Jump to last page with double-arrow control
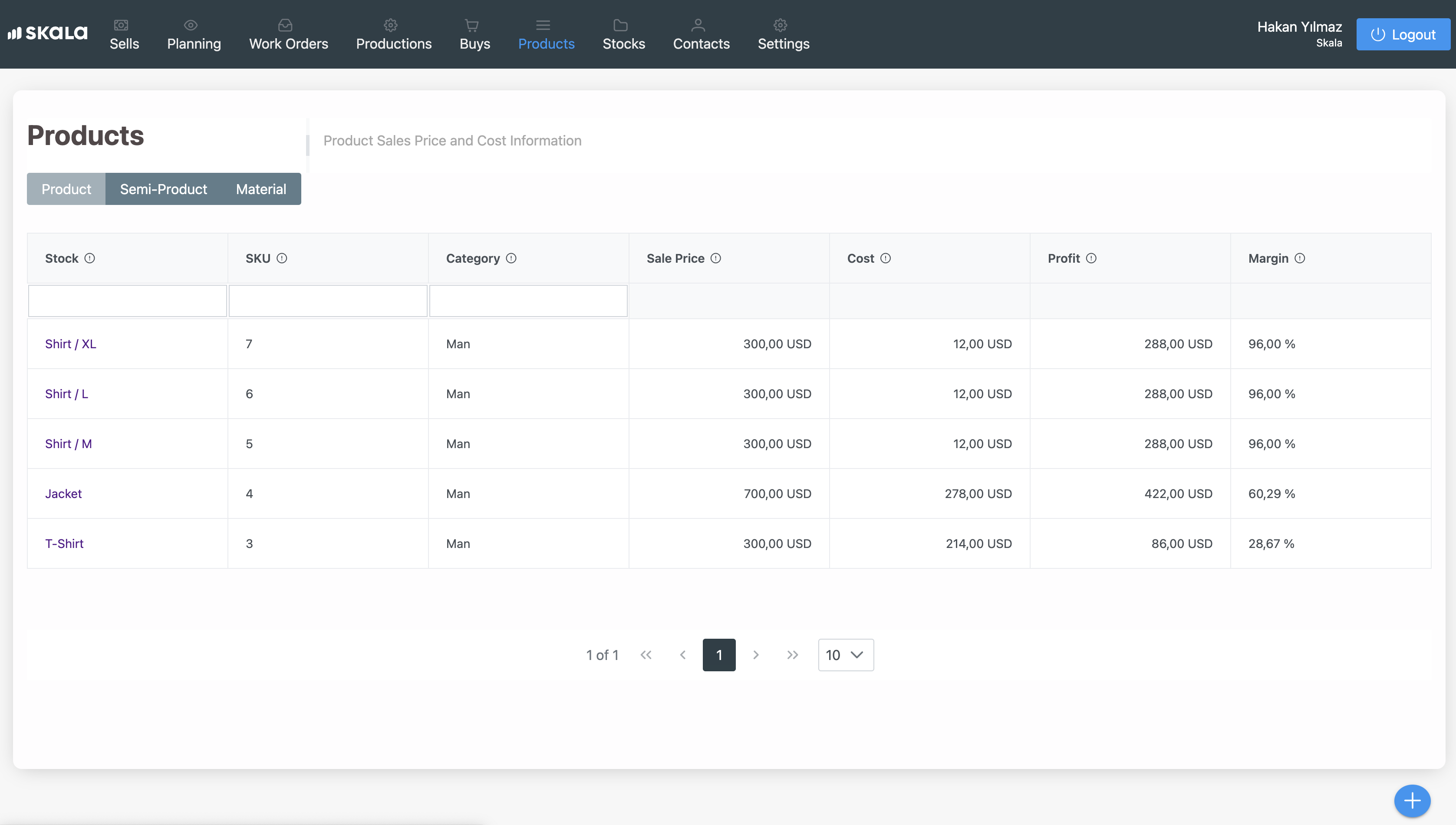This screenshot has height=825, width=1456. pyautogui.click(x=792, y=654)
